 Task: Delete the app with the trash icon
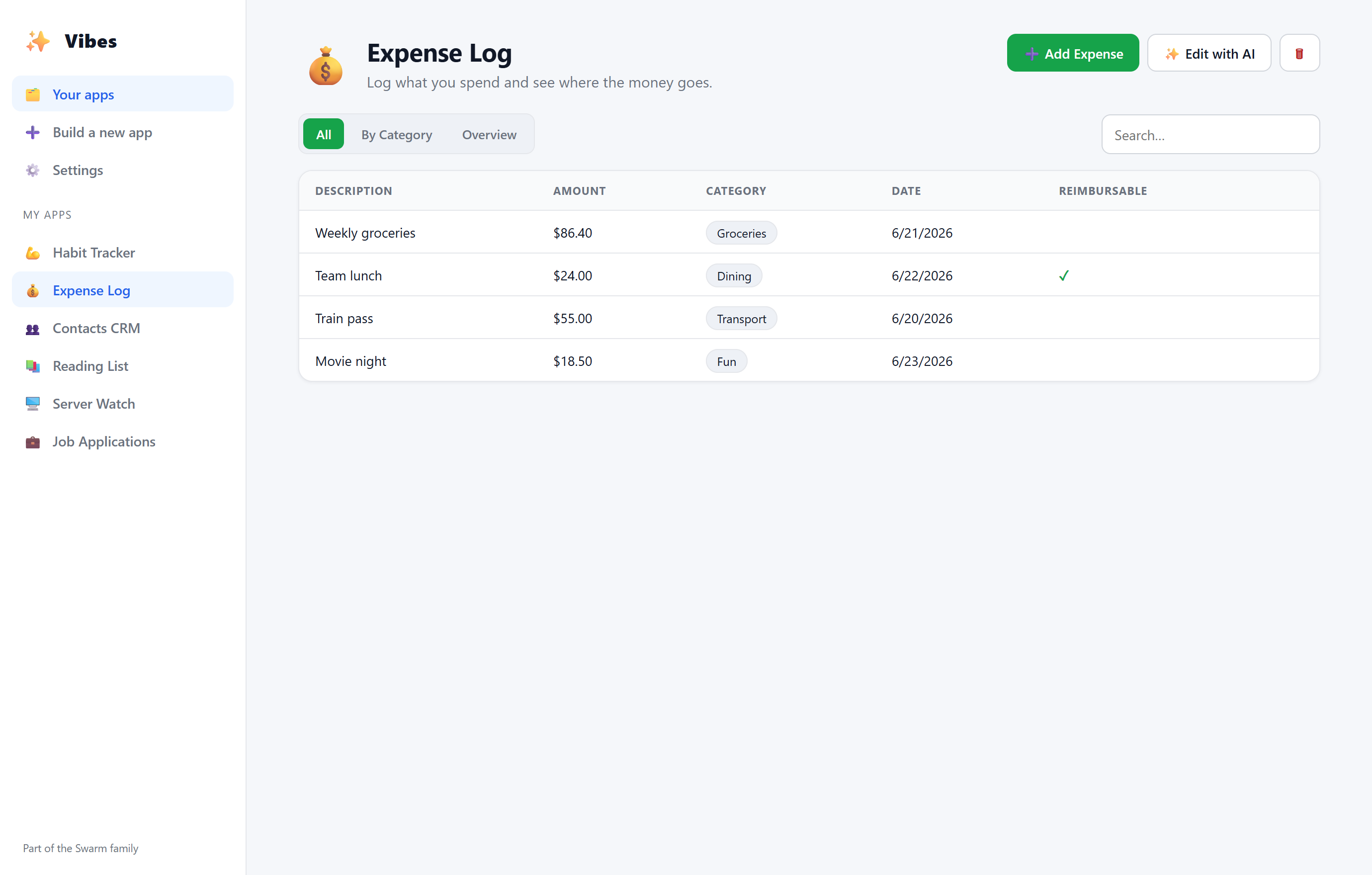click(1299, 53)
